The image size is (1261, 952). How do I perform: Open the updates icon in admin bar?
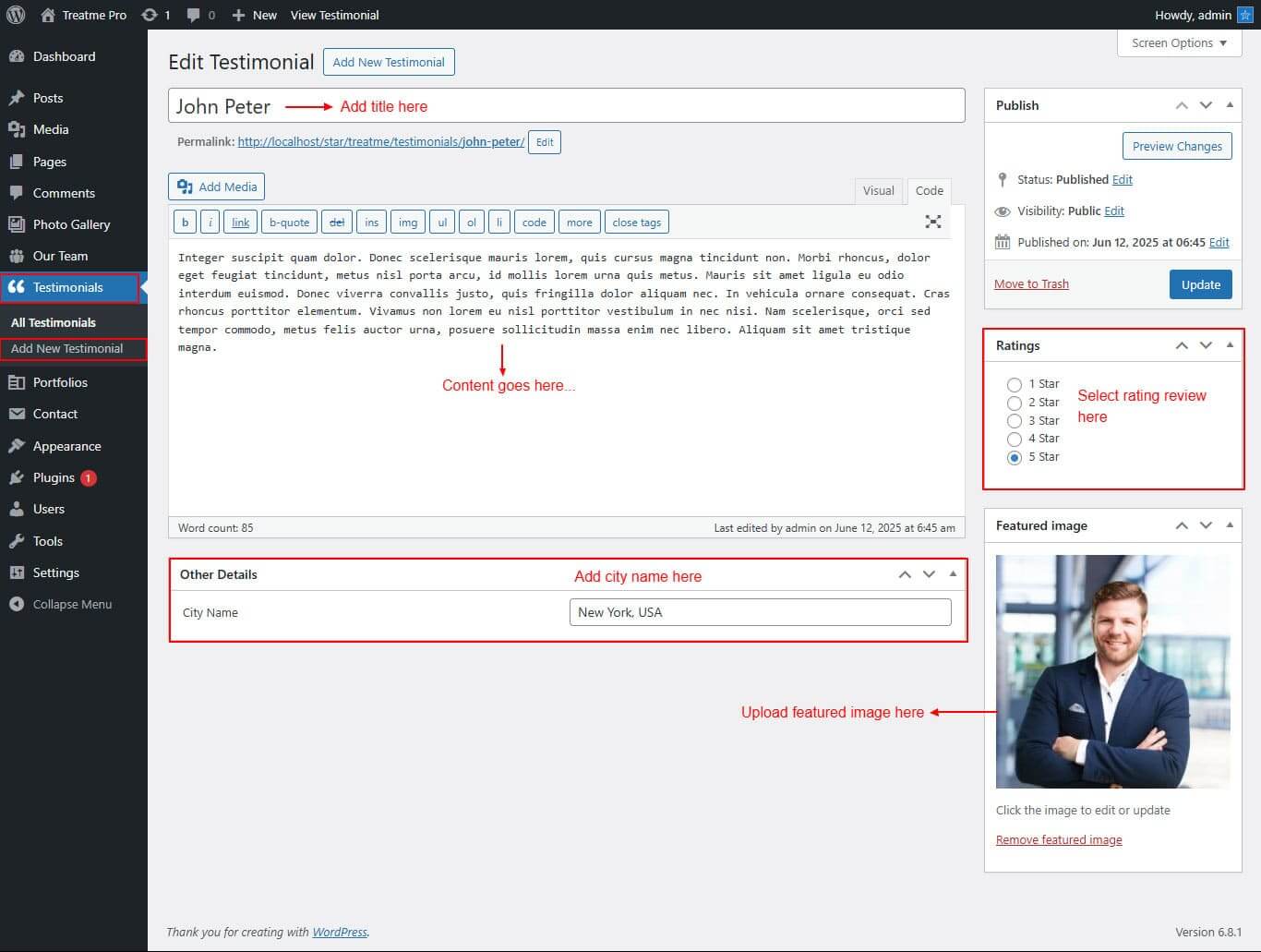tap(150, 15)
